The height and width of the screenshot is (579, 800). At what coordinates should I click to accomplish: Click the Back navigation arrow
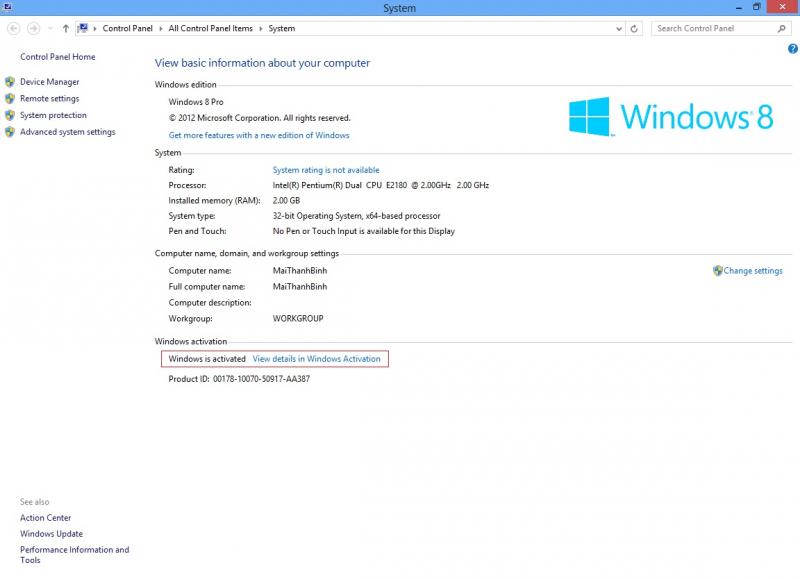[x=14, y=29]
